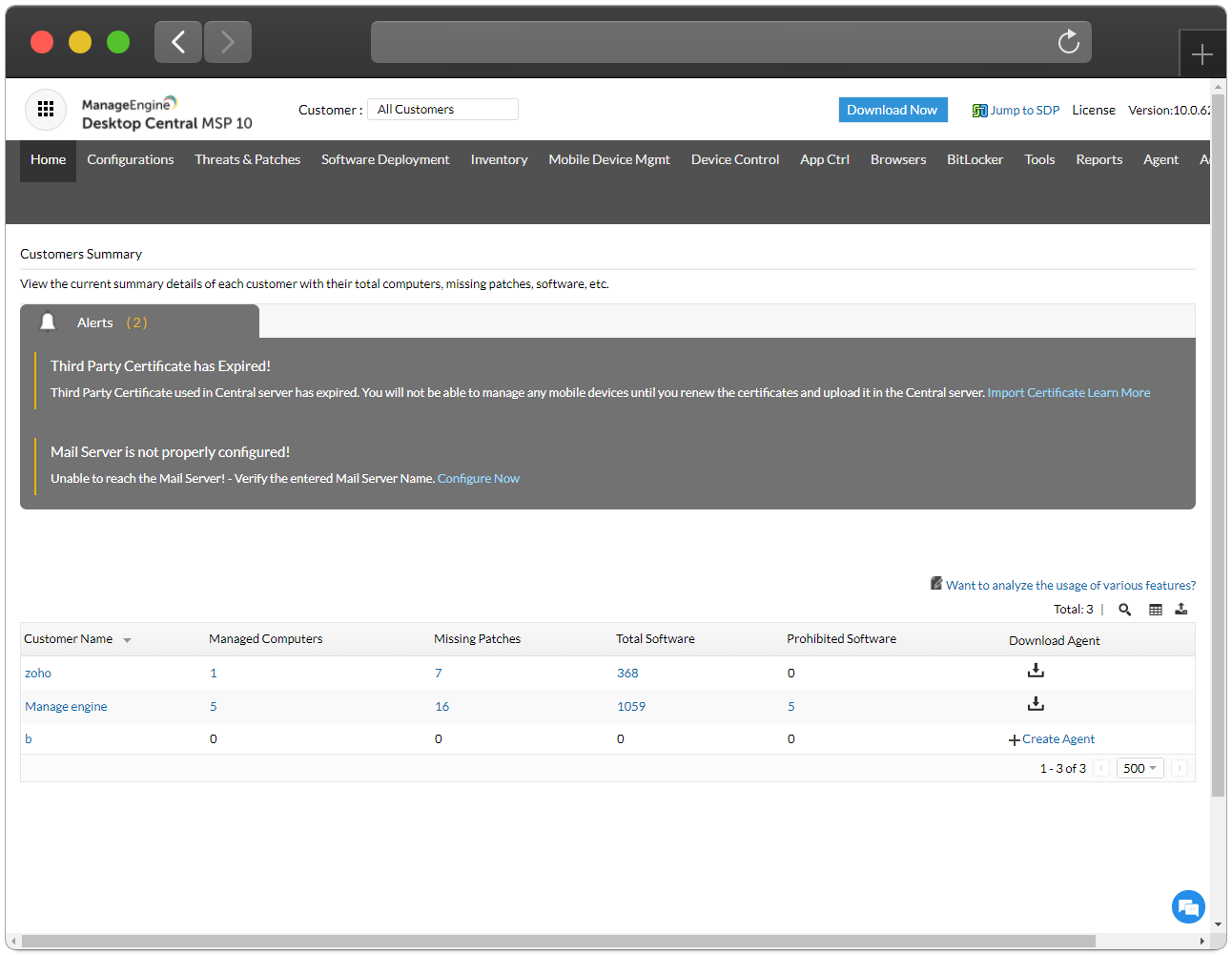Open Threats & Patches menu
Screen dimensions: 1232x955
248,160
